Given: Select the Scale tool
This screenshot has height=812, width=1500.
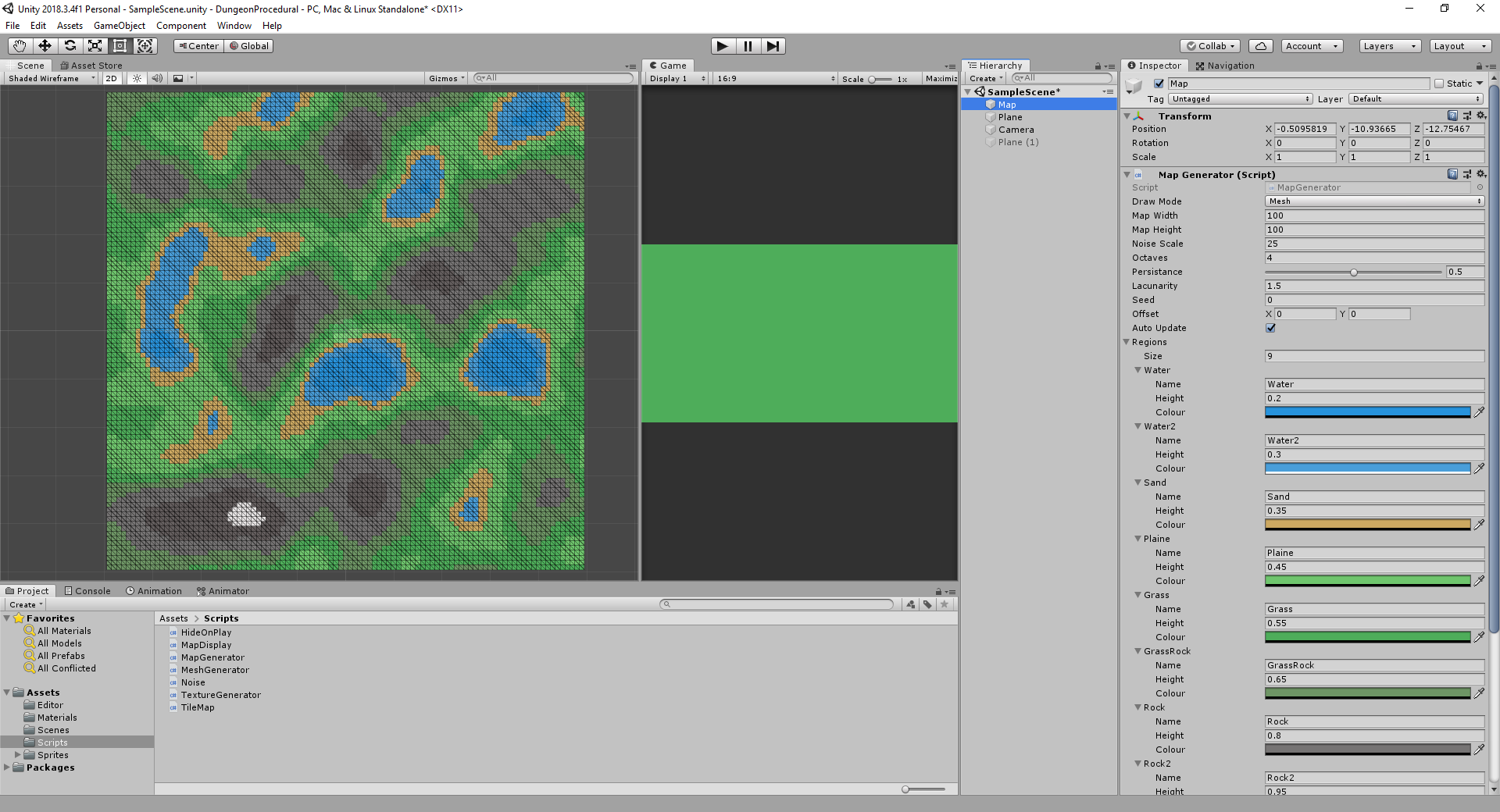Looking at the screenshot, I should [95, 46].
